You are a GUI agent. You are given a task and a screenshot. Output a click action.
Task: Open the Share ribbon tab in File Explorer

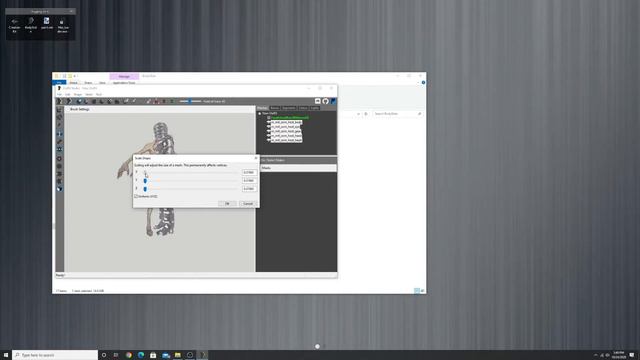point(88,82)
